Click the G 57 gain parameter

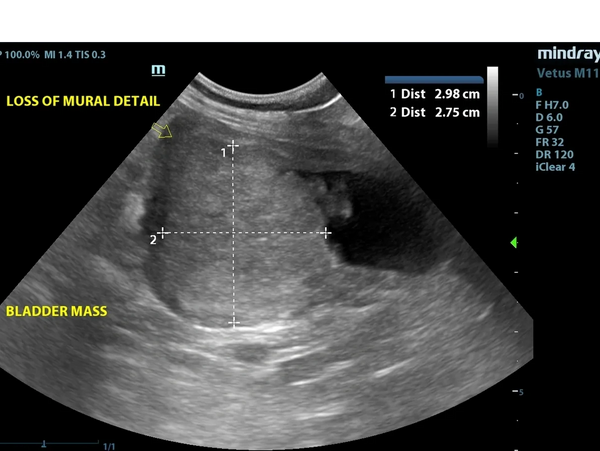point(547,129)
